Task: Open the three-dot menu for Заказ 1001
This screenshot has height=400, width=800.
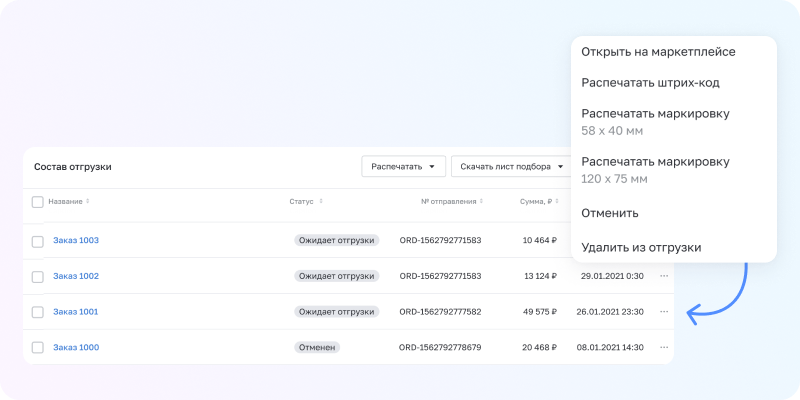Action: pyautogui.click(x=664, y=312)
